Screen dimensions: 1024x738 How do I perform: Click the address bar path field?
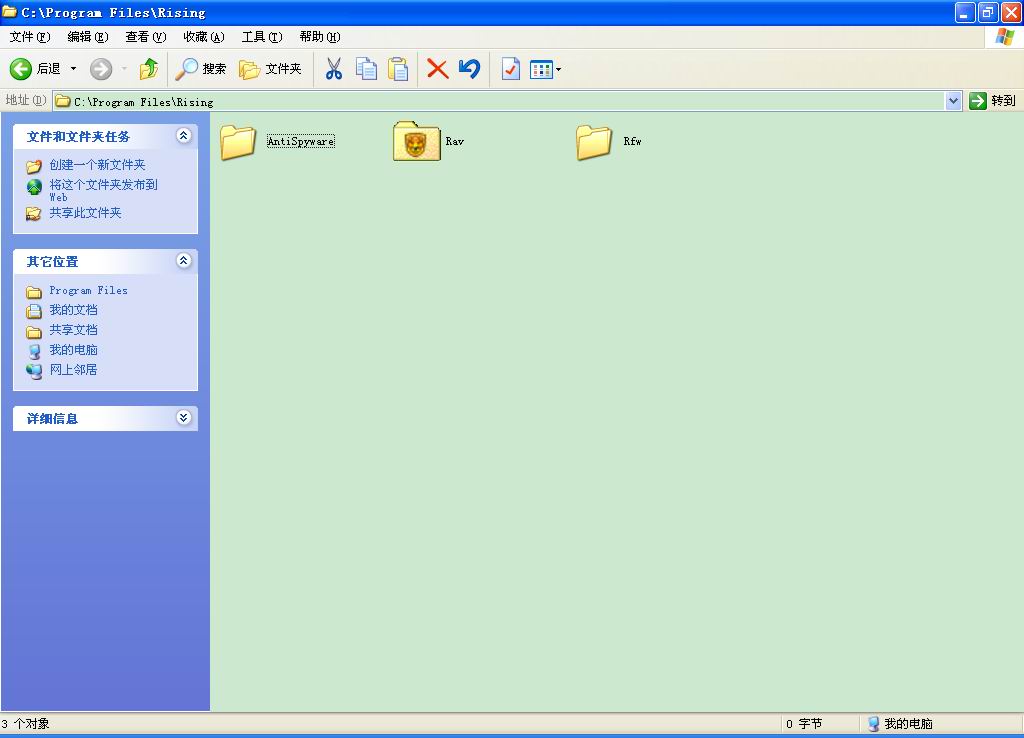pos(499,101)
